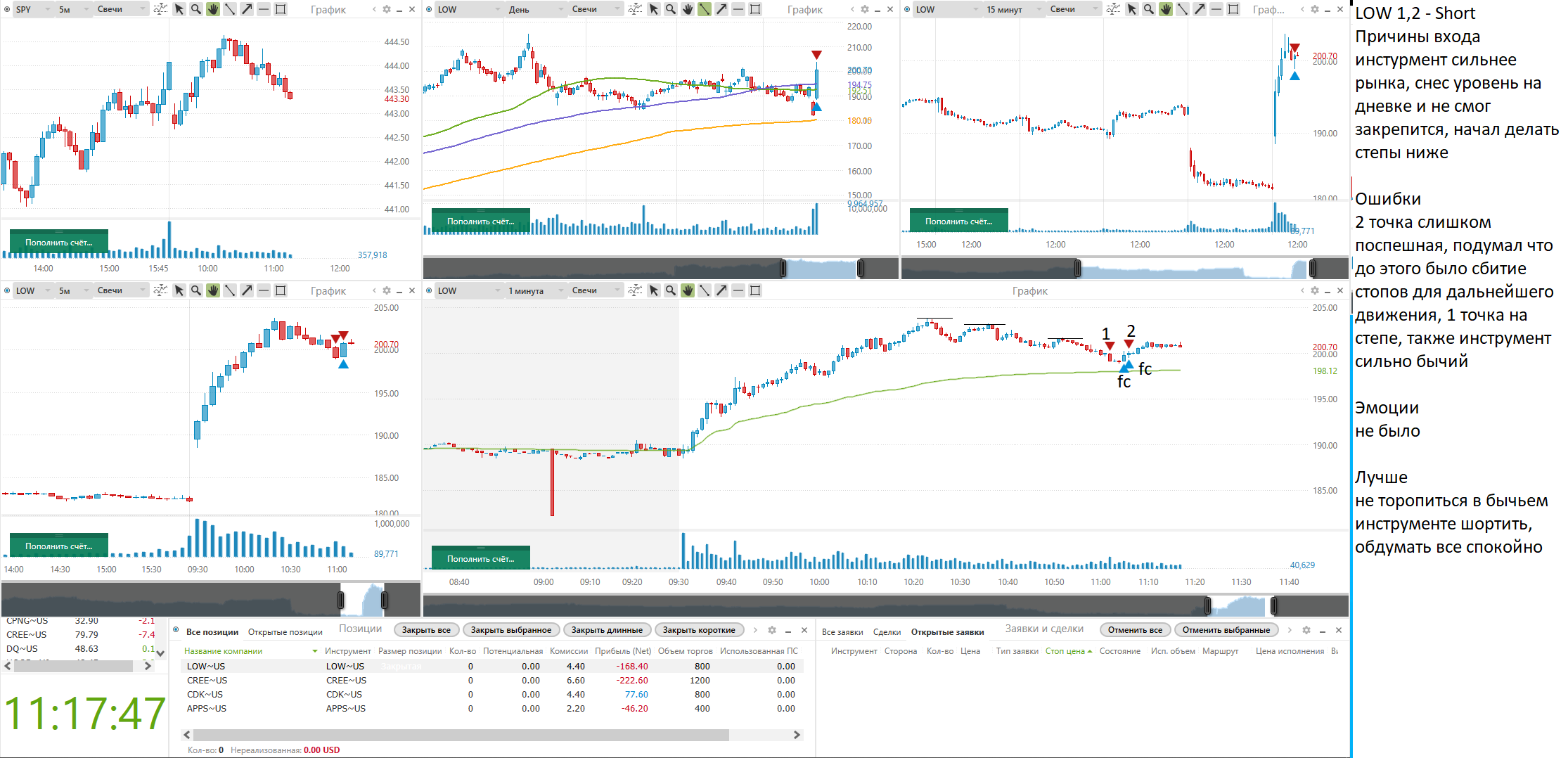1568x758 pixels.
Task: Select zoom magnifier tool in SPY chart
Action: pyautogui.click(x=196, y=9)
